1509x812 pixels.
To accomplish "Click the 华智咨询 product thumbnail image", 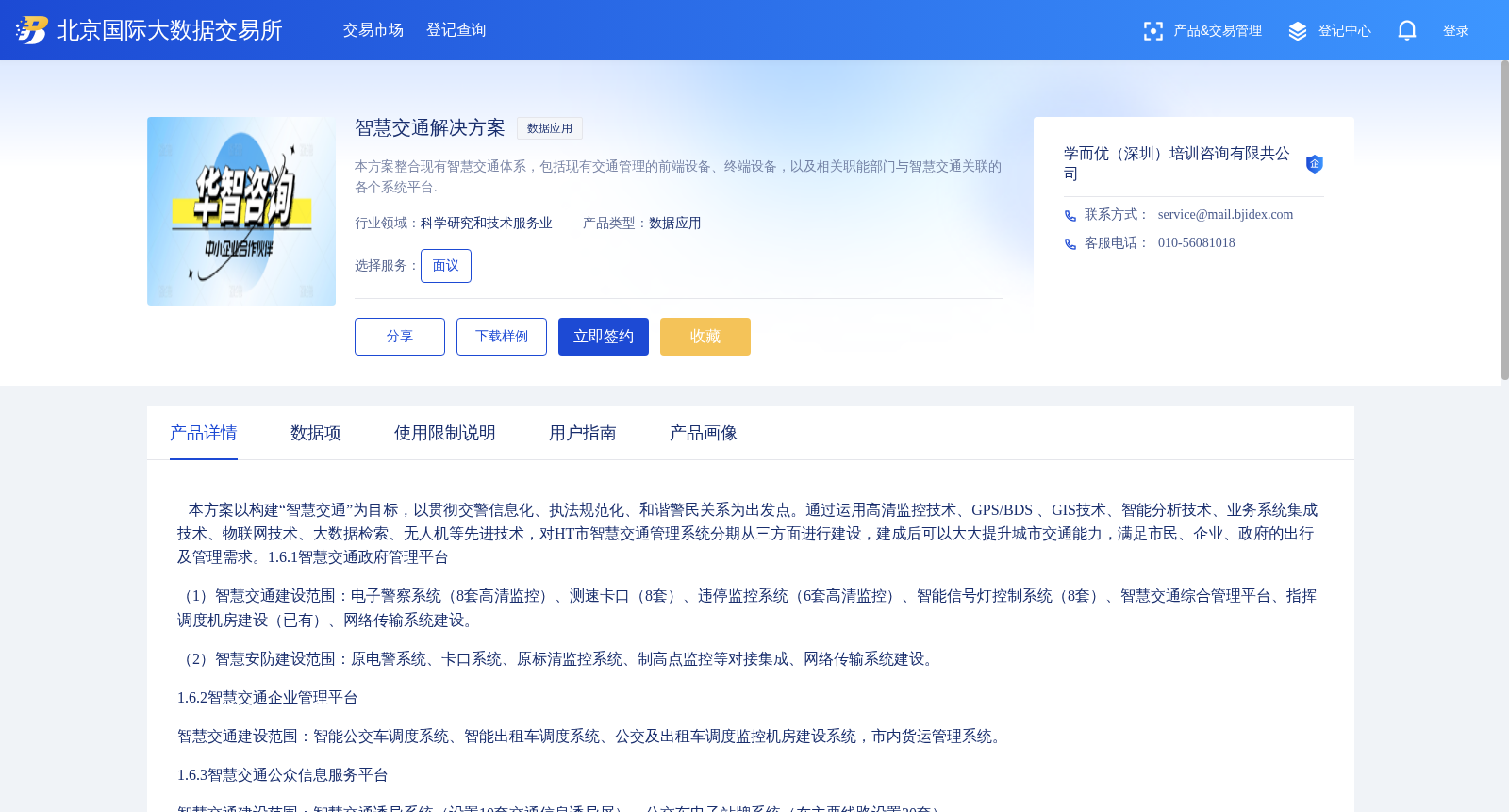I will click(241, 211).
